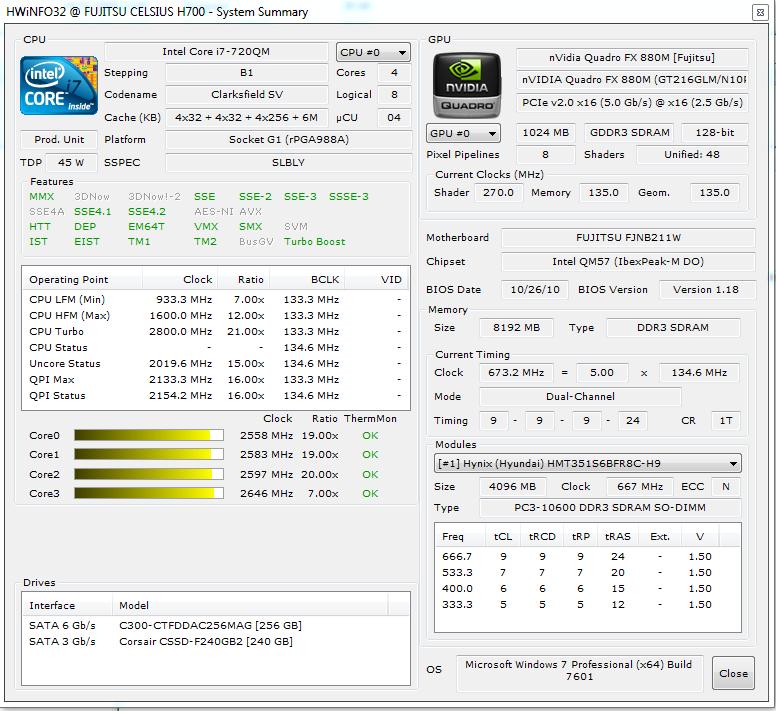Click the Version 1.18 BIOS field
This screenshot has width=776, height=711.
[x=707, y=289]
